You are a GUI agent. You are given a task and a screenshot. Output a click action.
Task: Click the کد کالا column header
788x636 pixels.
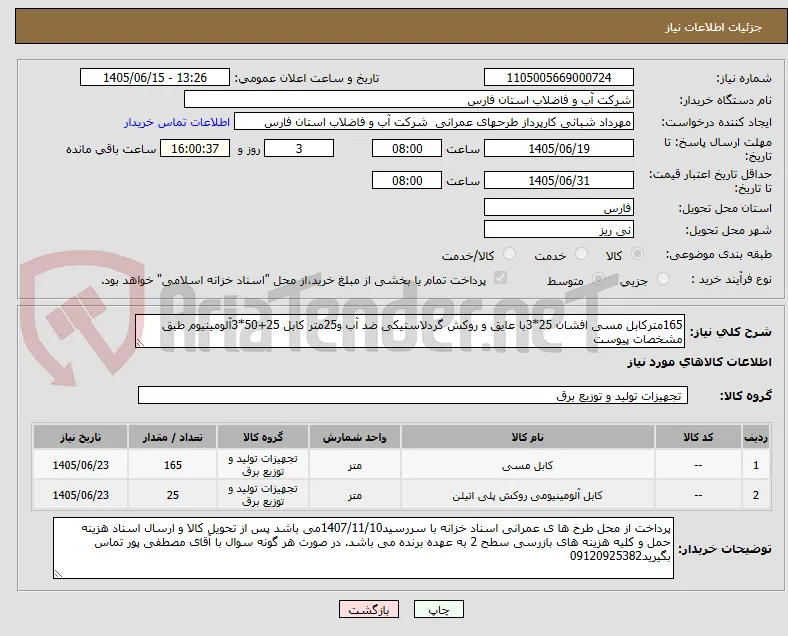[698, 437]
